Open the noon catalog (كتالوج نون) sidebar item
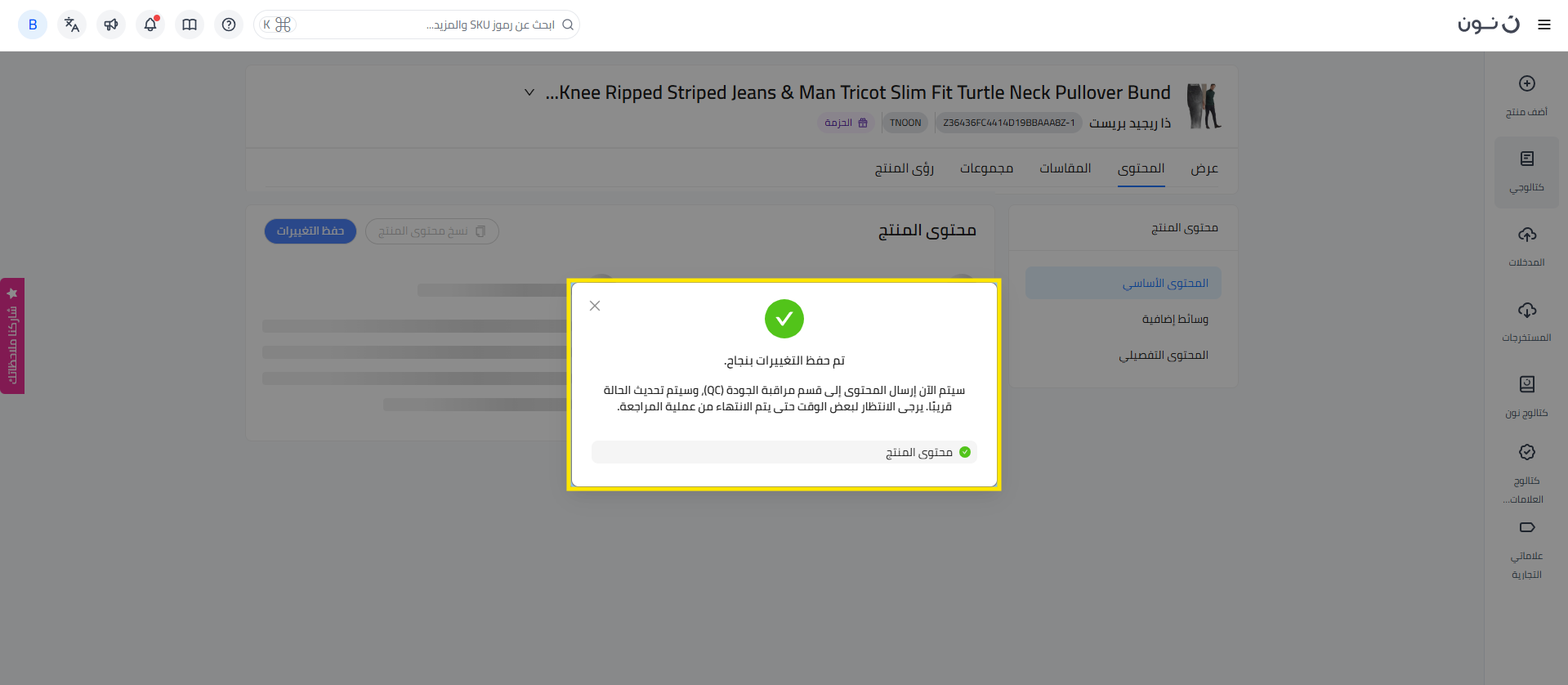 coord(1526,397)
